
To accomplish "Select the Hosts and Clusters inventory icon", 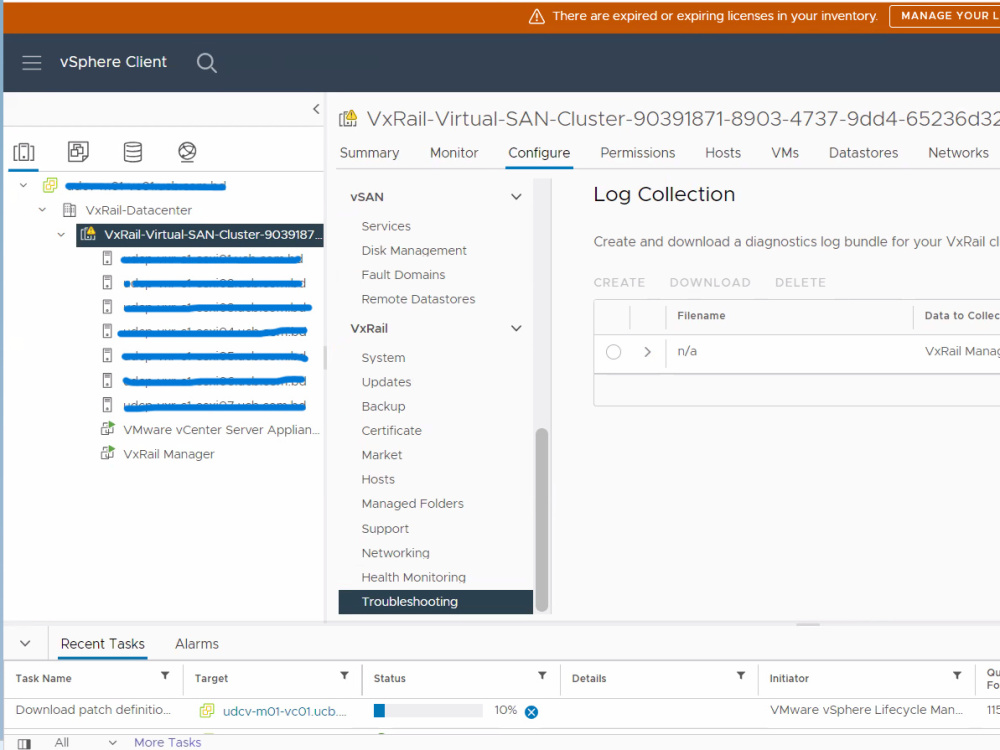I will (24, 152).
